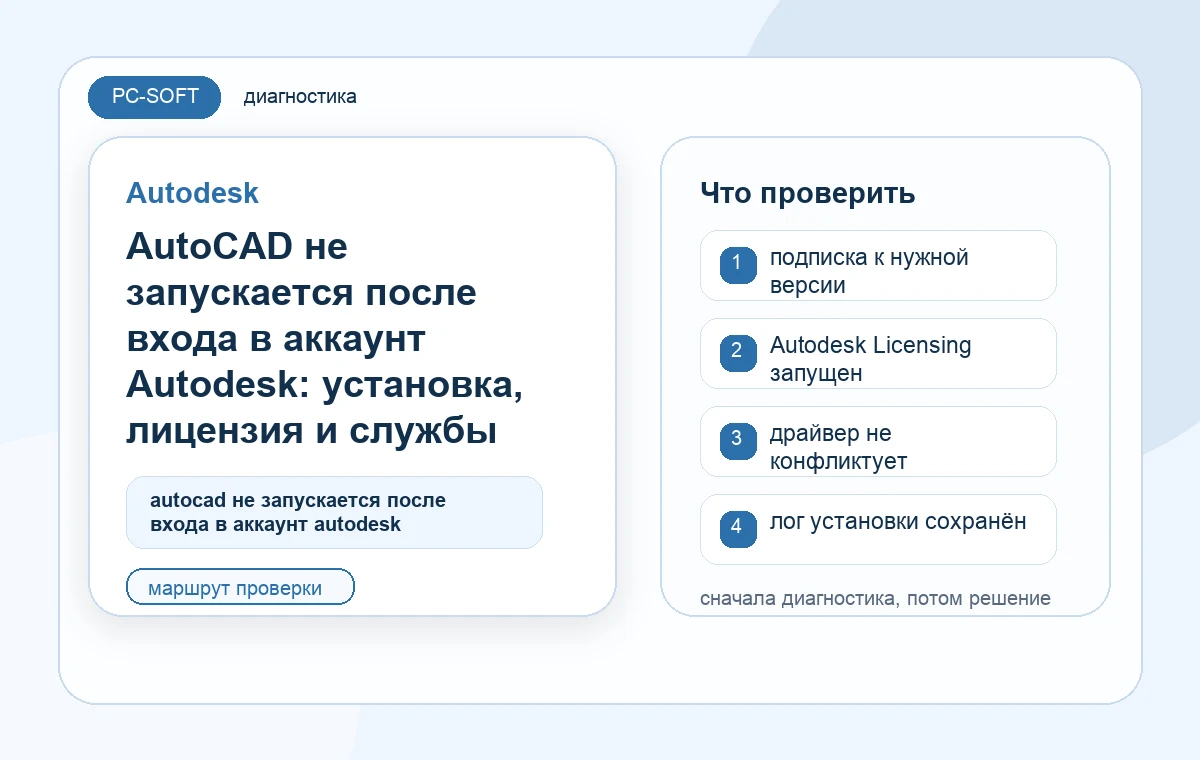The width and height of the screenshot is (1200, 760).
Task: Click the 'диагностика' label
Action: click(300, 97)
